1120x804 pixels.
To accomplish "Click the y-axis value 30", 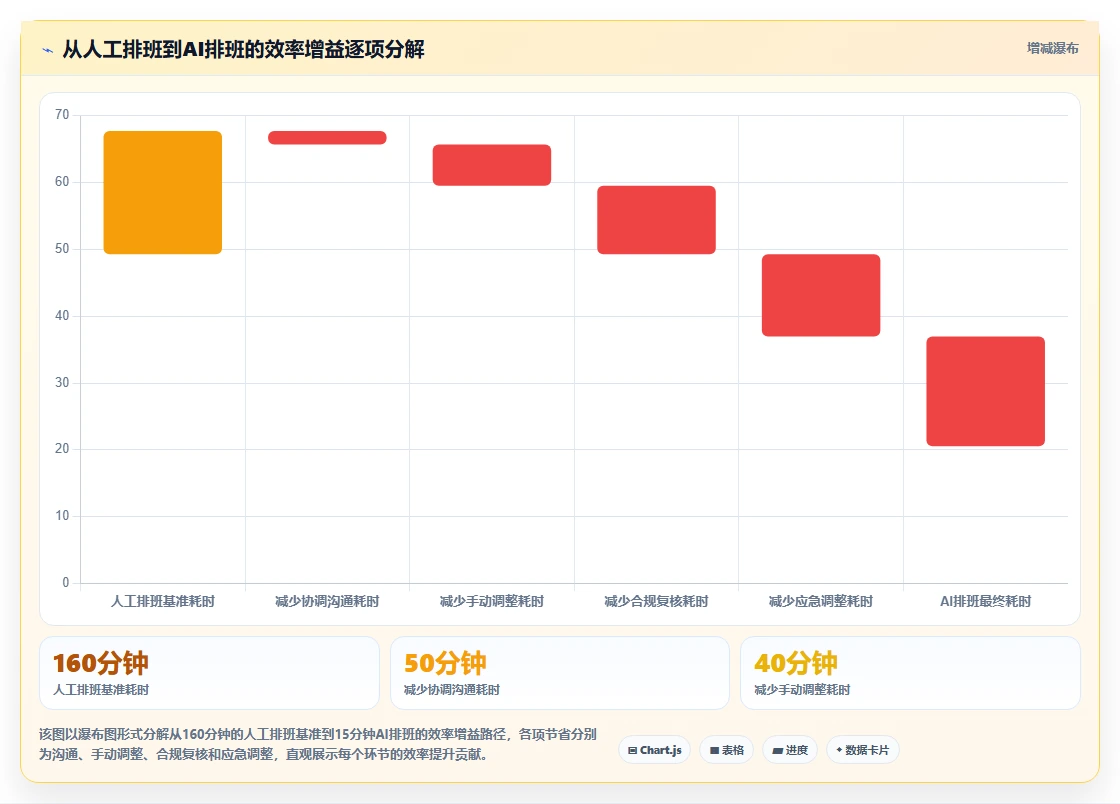I will click(62, 382).
